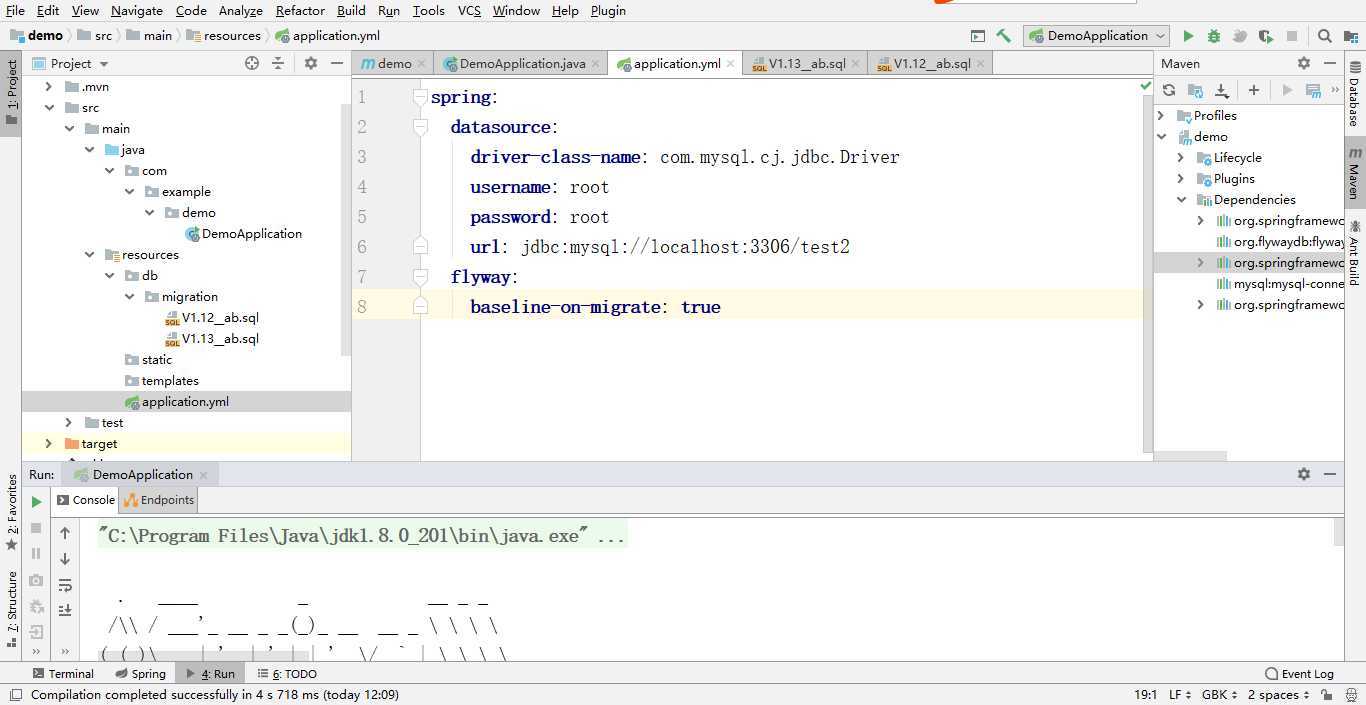This screenshot has height=705, width=1366.
Task: Expand Maven Plugins node
Action: 1181,179
